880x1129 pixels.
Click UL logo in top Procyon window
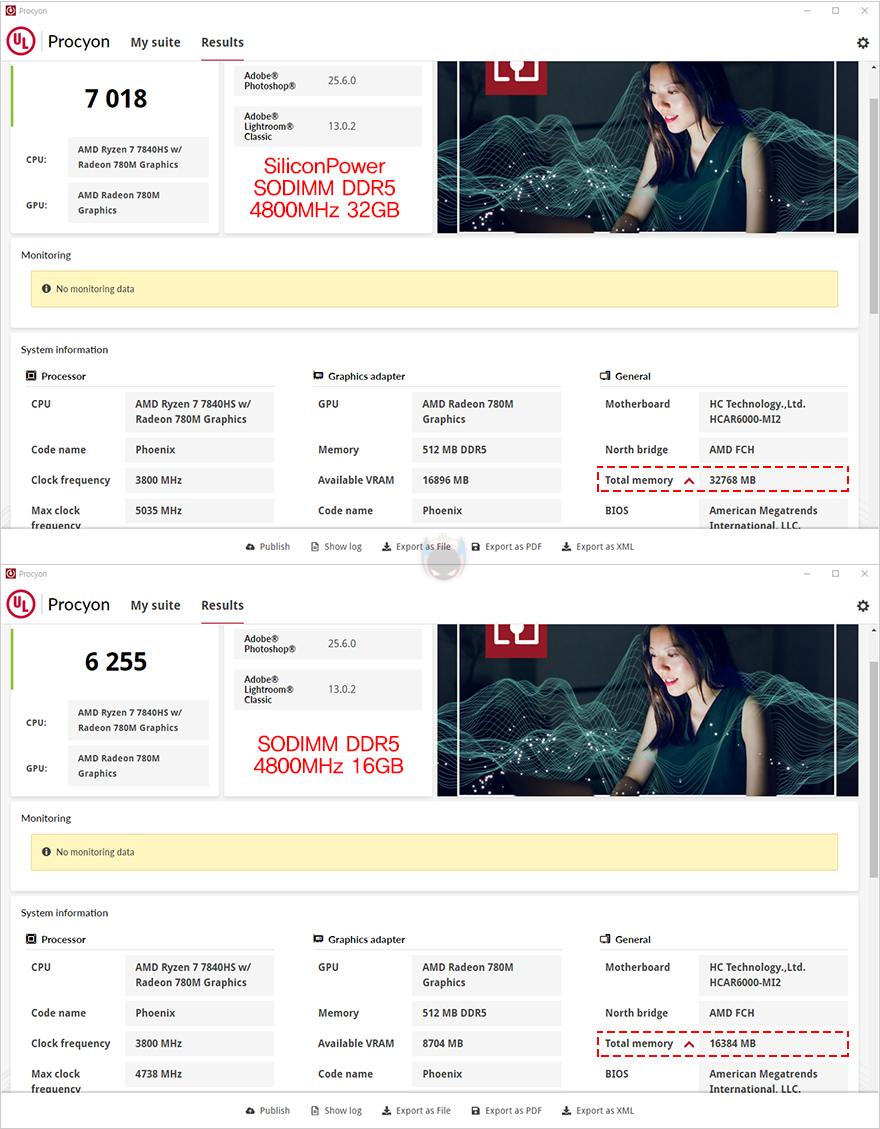click(21, 42)
